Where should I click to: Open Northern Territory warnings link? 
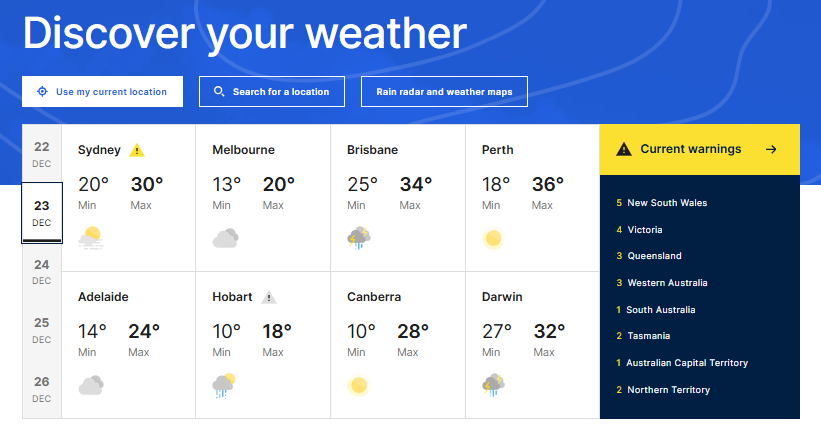pos(668,390)
